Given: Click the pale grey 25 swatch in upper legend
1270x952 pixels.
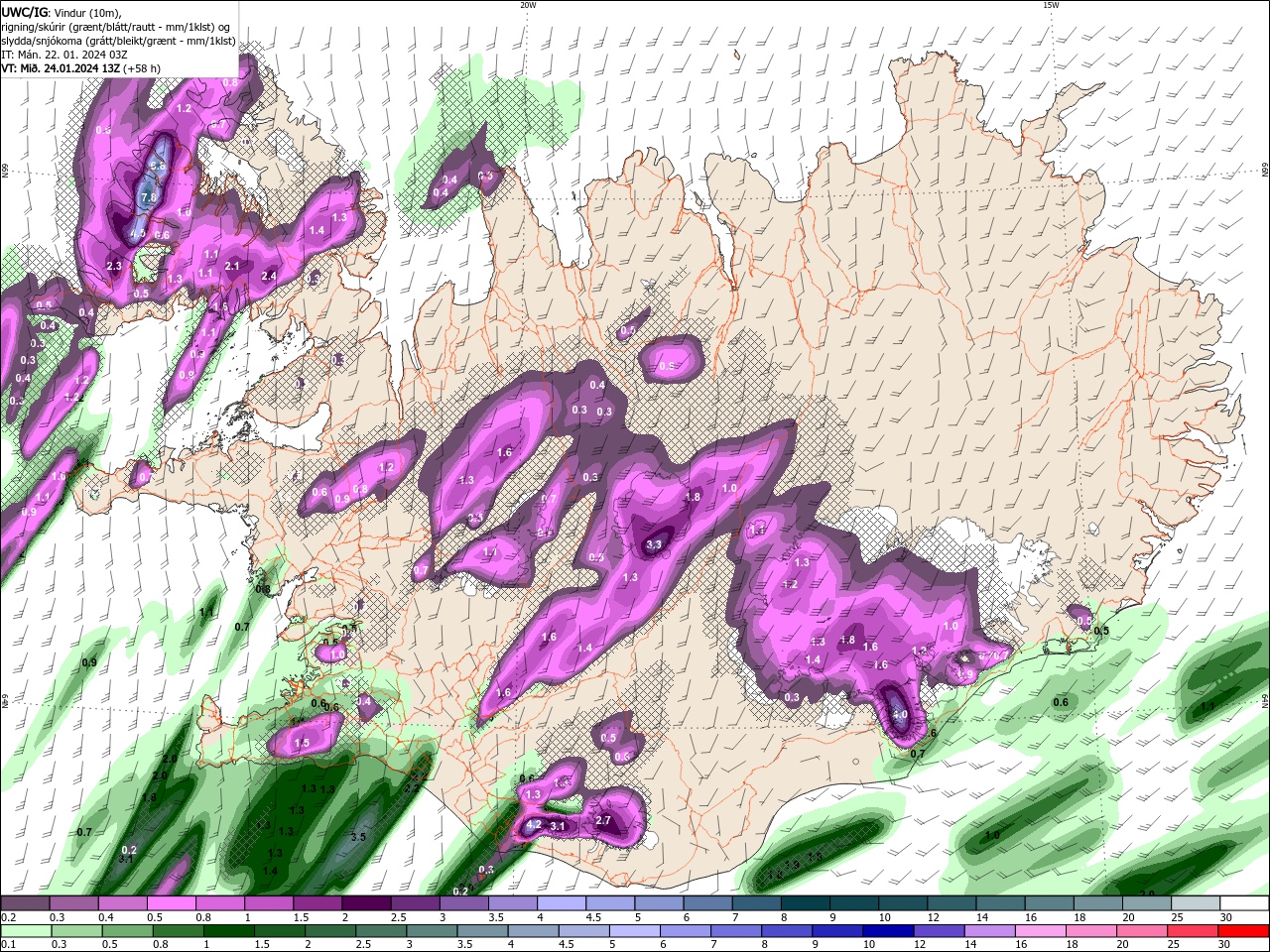Looking at the screenshot, I should coord(1196,903).
